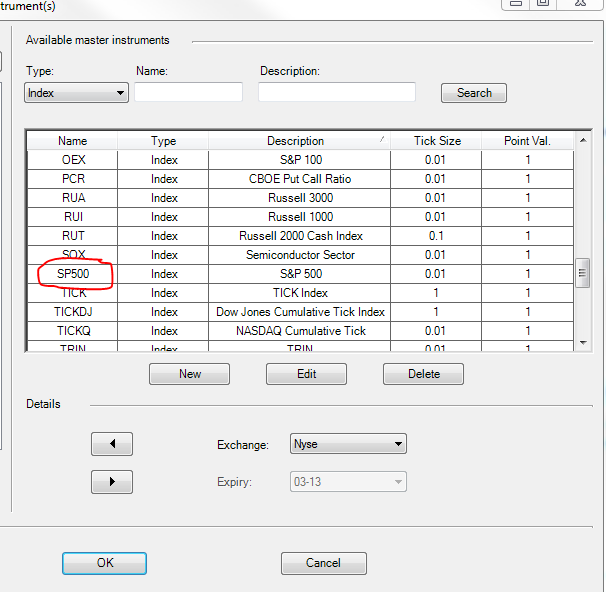Click the Type cell of the SP500 row

[x=163, y=274]
